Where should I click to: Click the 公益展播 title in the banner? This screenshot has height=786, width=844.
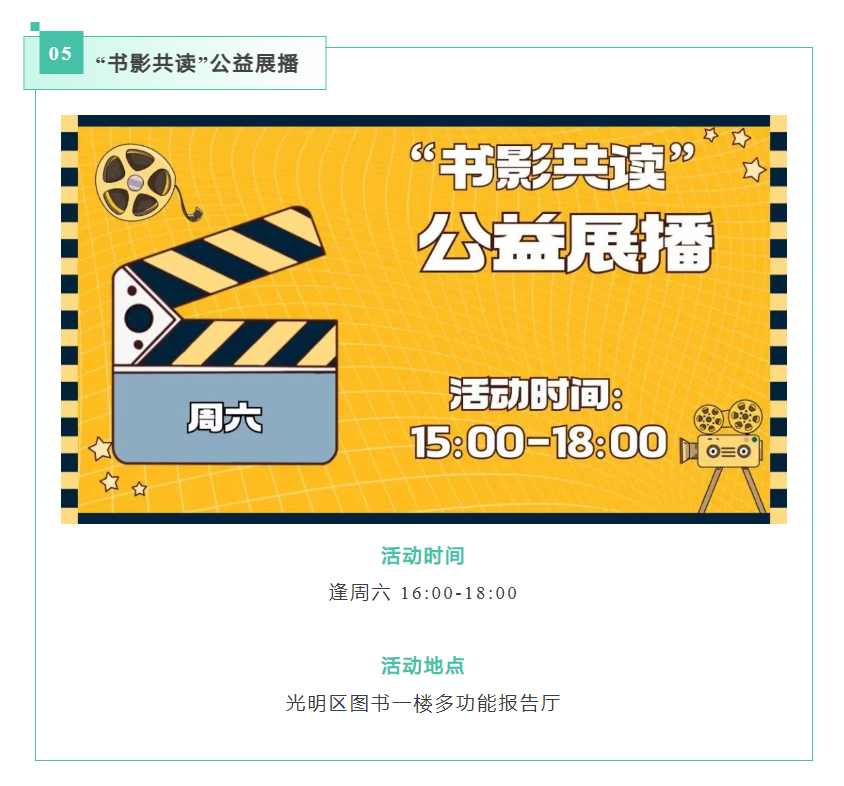coord(566,242)
